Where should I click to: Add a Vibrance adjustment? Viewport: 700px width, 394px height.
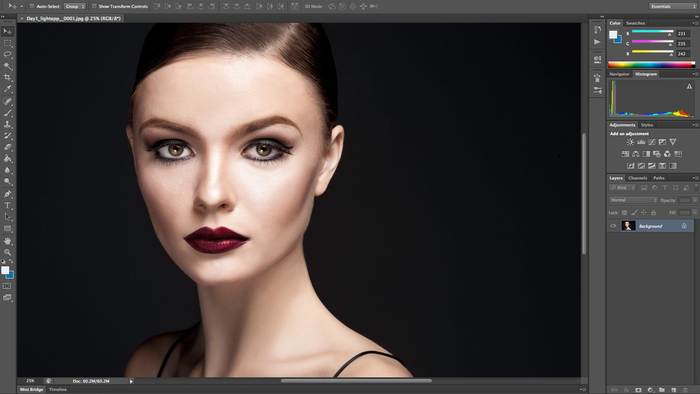tap(673, 142)
